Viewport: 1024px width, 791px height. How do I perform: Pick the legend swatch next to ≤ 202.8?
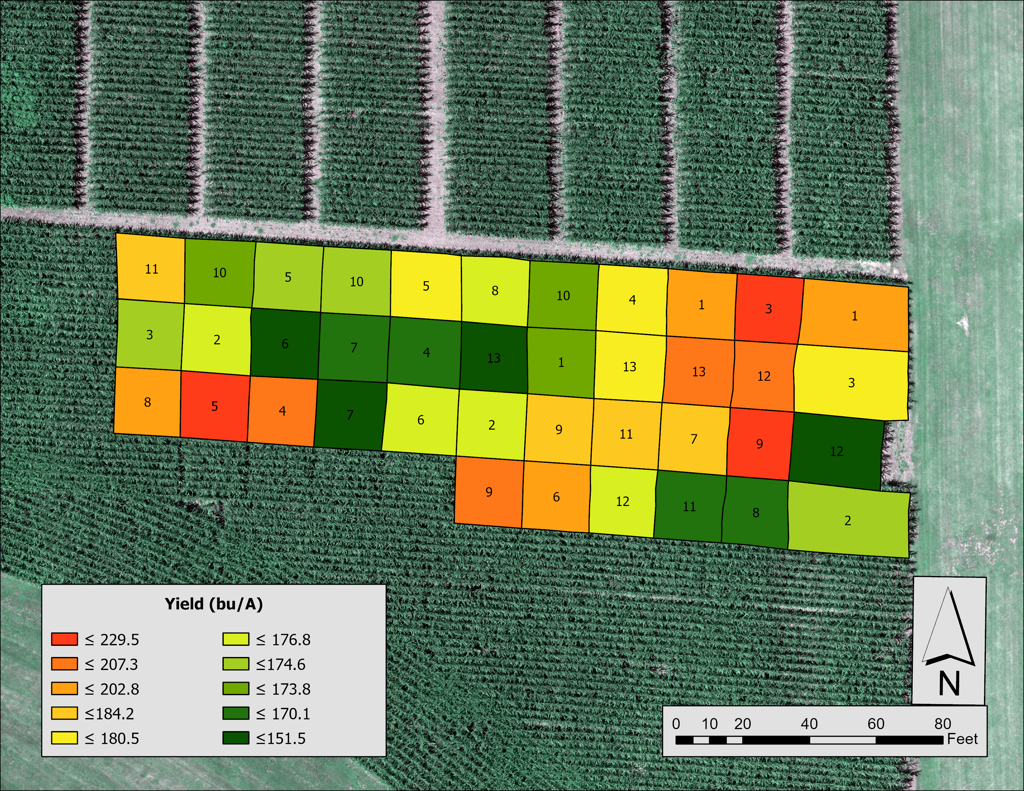[65, 688]
